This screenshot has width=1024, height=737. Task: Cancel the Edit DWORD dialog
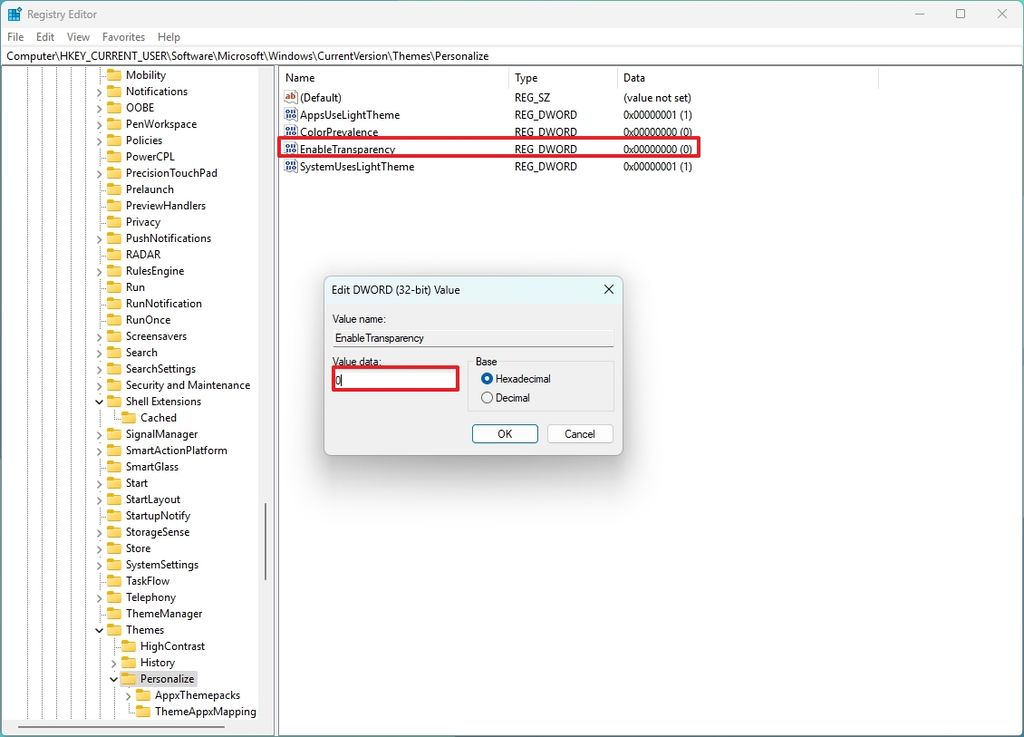pyautogui.click(x=580, y=433)
